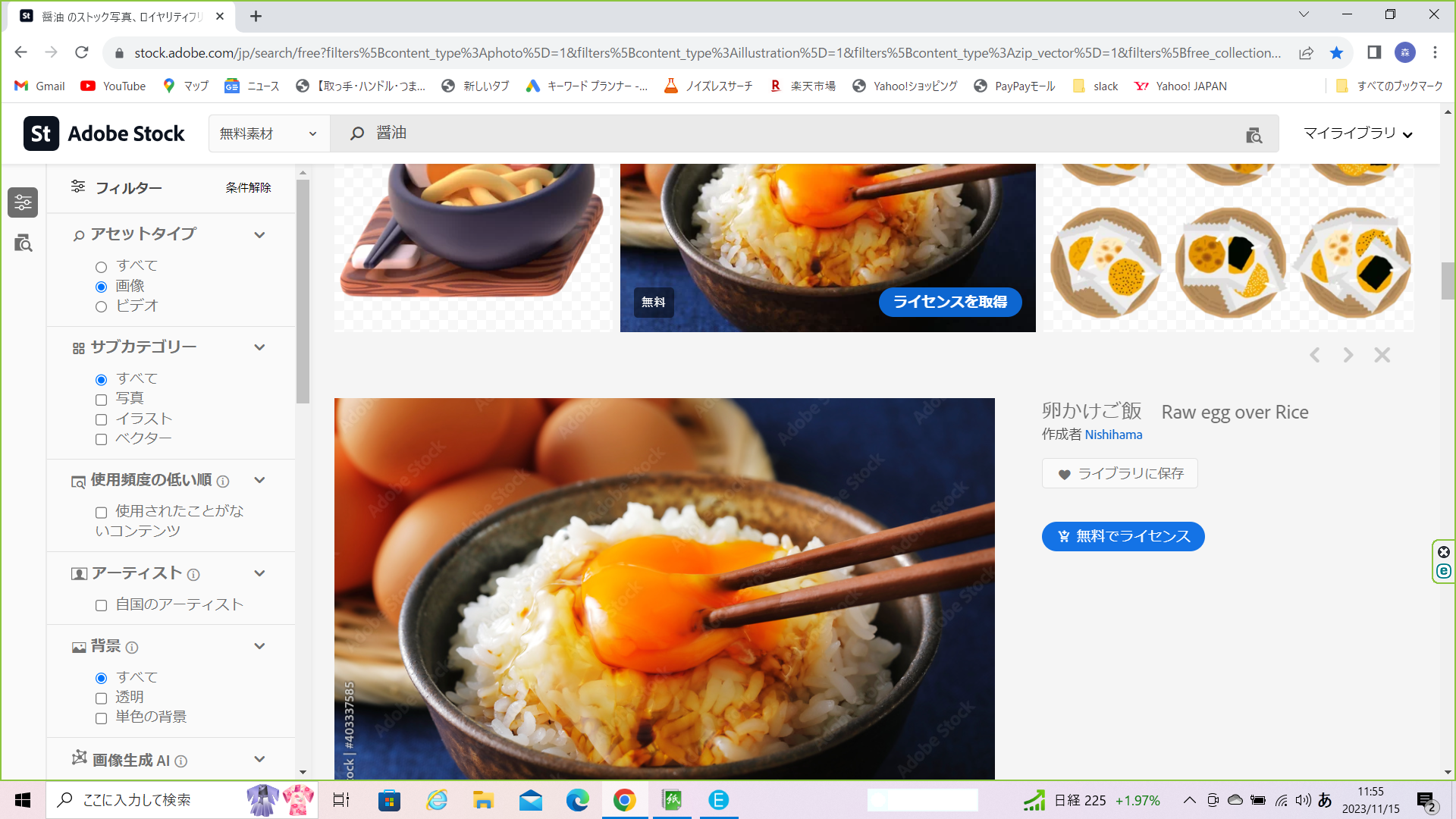Select すべて radio under アセットタイプ
The image size is (1456, 819).
click(x=101, y=267)
